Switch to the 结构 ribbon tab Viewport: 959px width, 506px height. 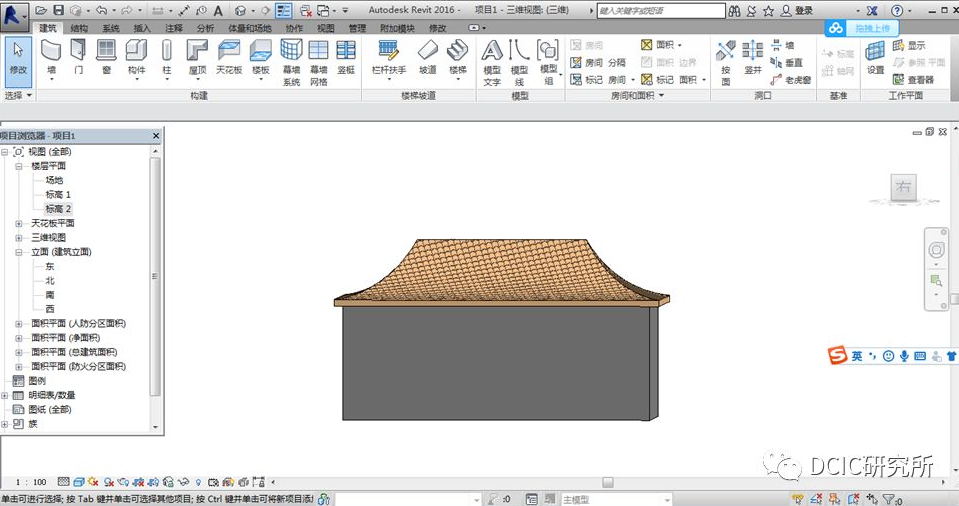click(x=79, y=28)
